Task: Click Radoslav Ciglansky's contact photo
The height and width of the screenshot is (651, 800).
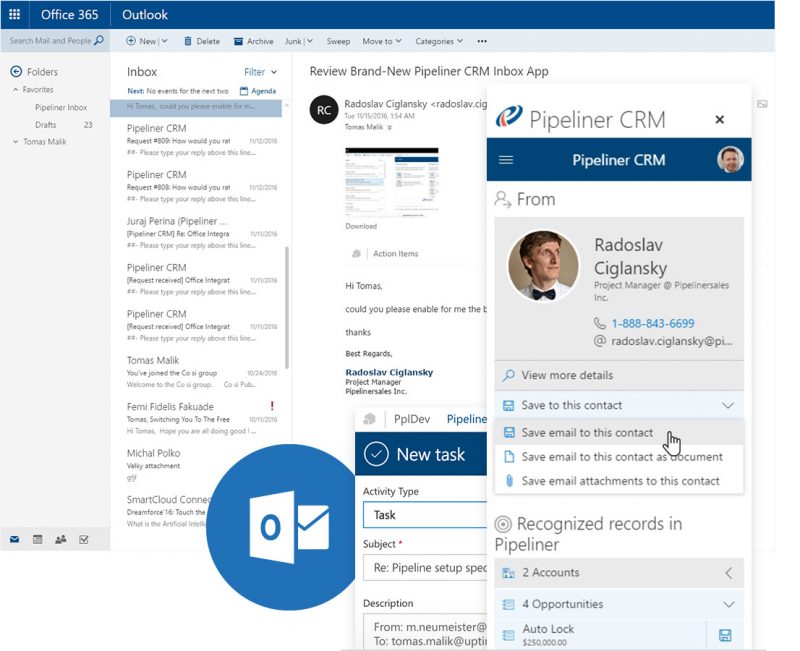Action: (x=543, y=266)
